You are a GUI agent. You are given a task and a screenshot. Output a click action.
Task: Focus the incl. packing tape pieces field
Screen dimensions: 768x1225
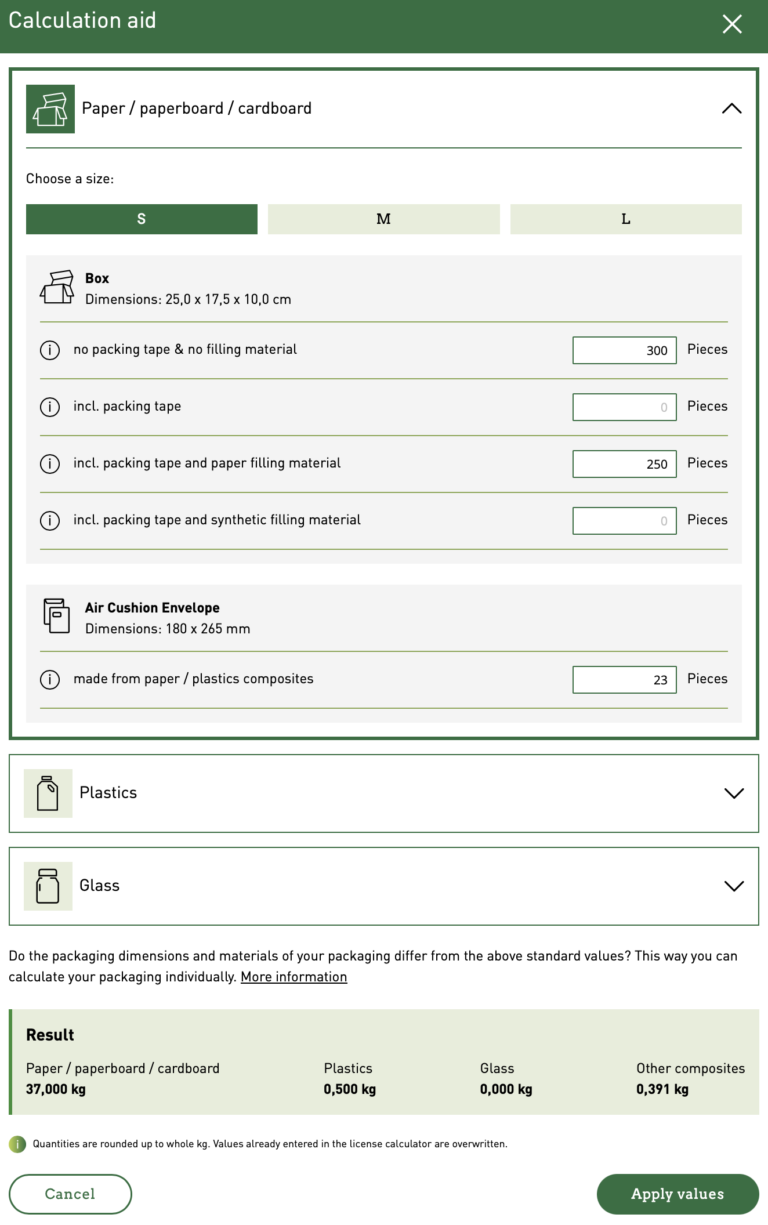click(x=624, y=407)
